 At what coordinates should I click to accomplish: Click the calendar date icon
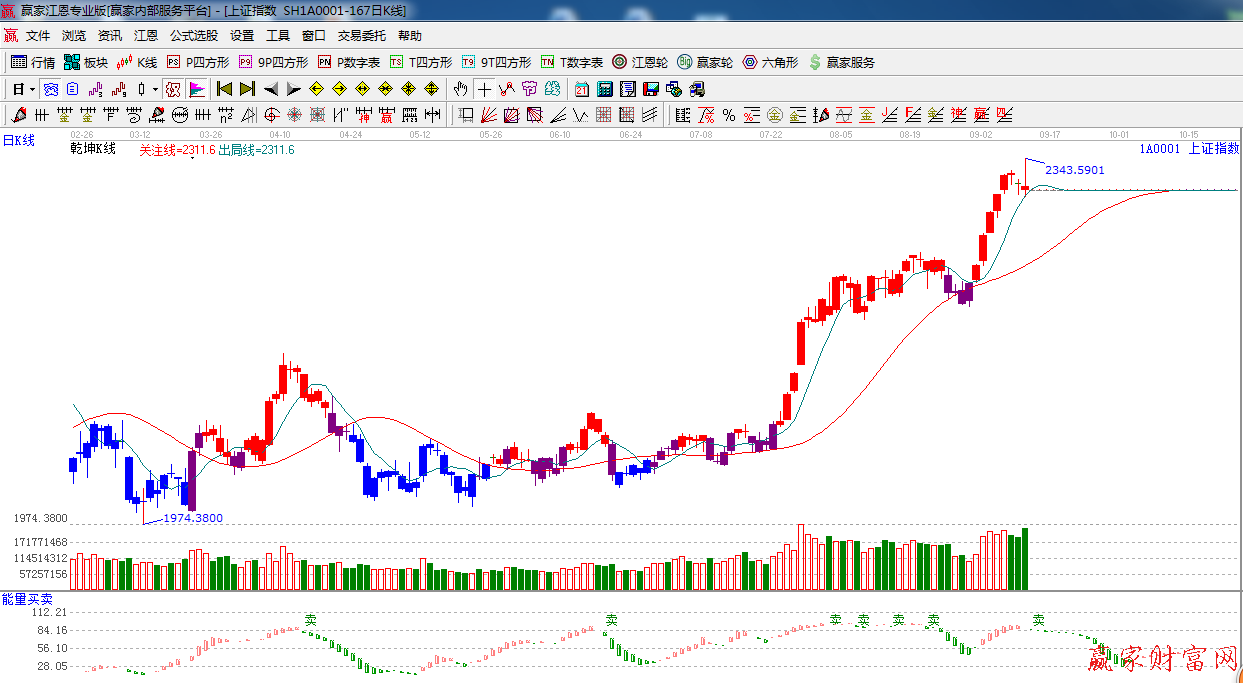pos(581,89)
